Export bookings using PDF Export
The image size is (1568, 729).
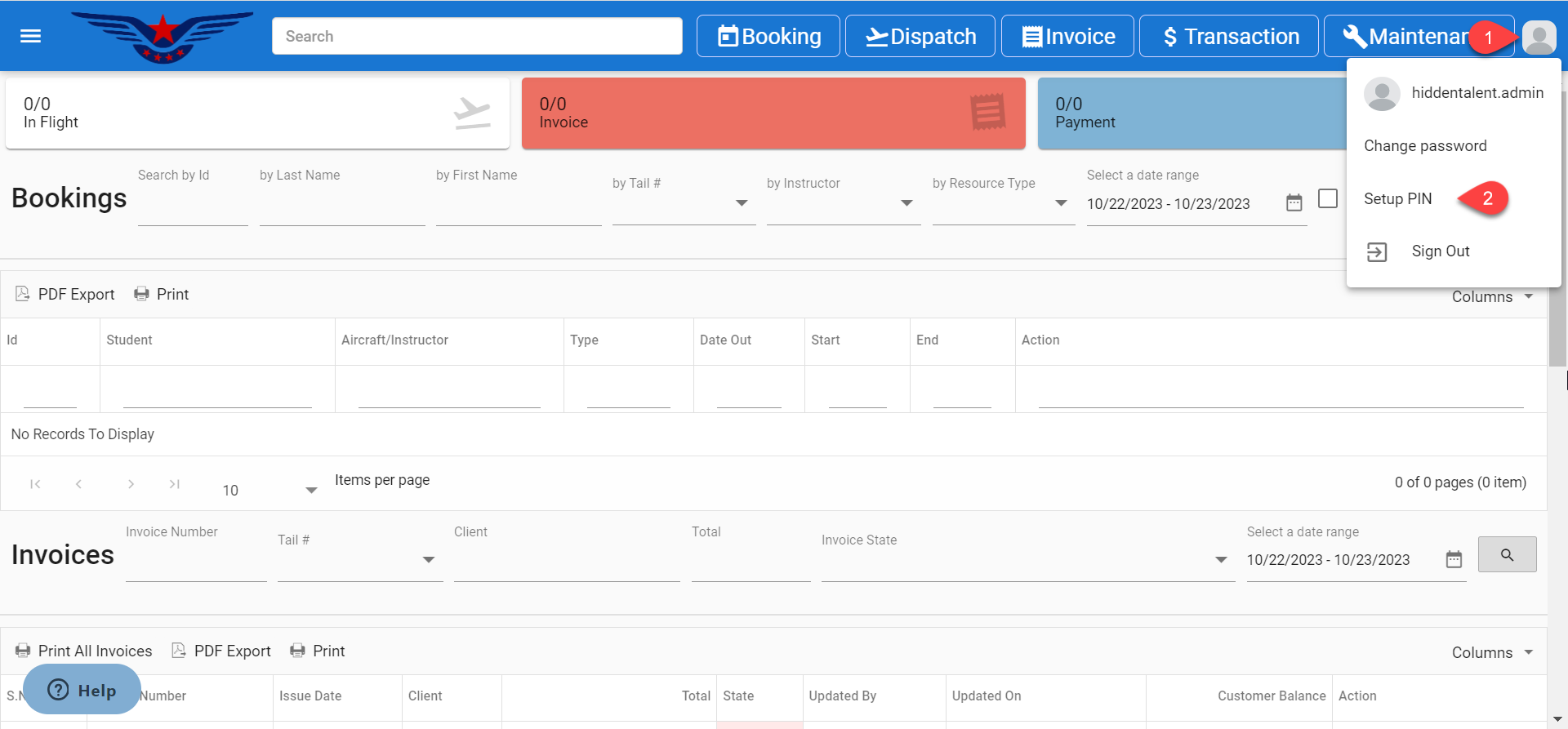click(x=65, y=294)
